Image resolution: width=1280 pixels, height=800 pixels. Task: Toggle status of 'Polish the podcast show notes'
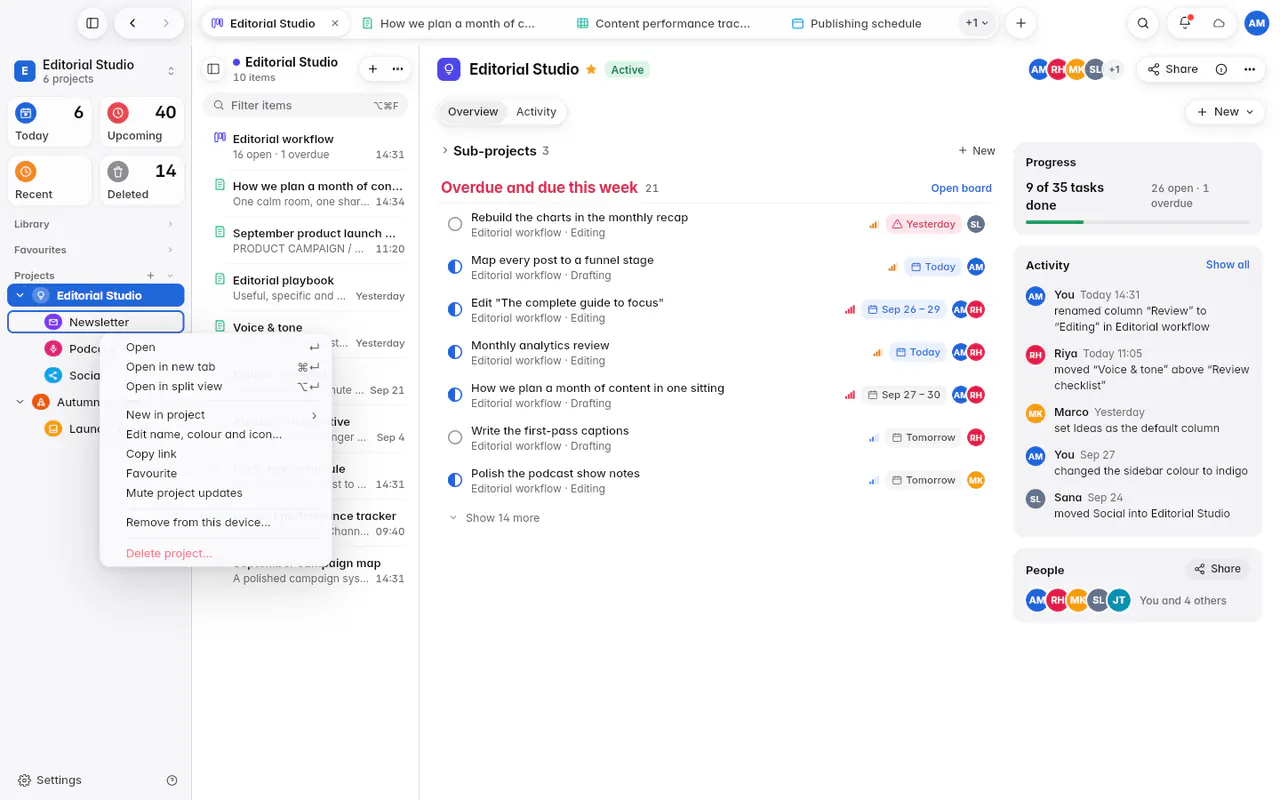coord(455,480)
